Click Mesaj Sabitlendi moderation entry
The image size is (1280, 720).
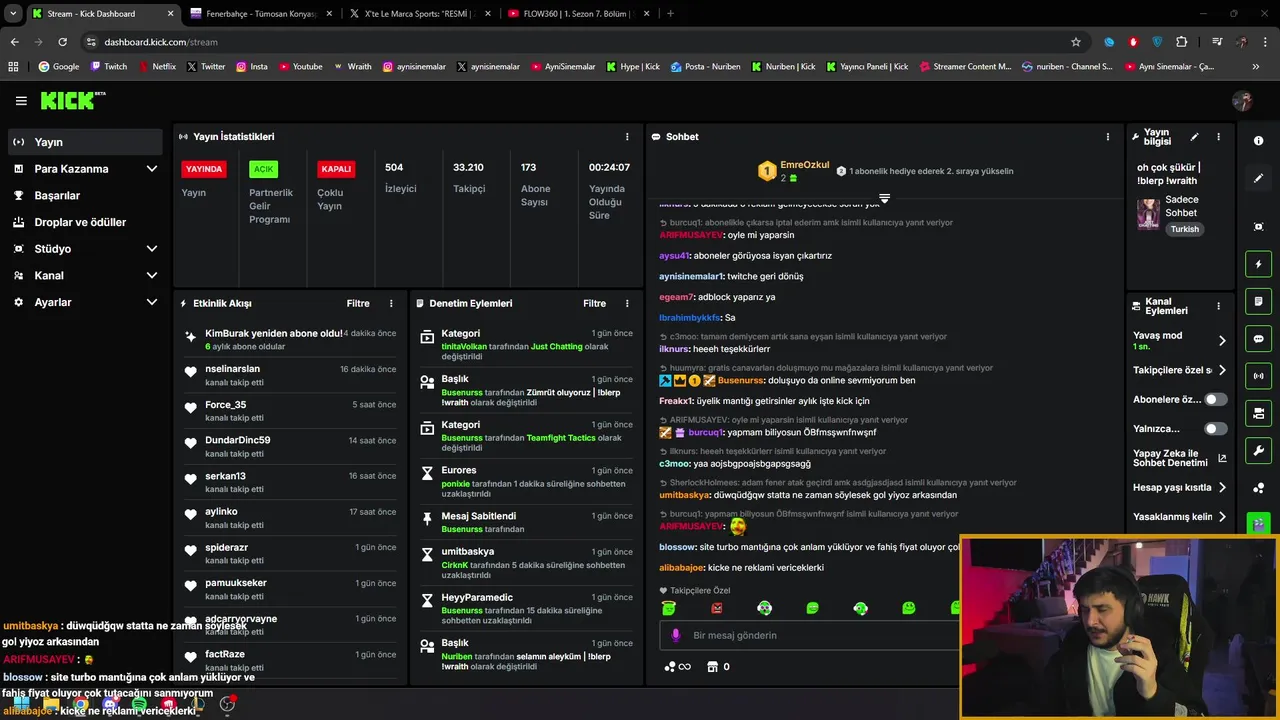pos(526,522)
